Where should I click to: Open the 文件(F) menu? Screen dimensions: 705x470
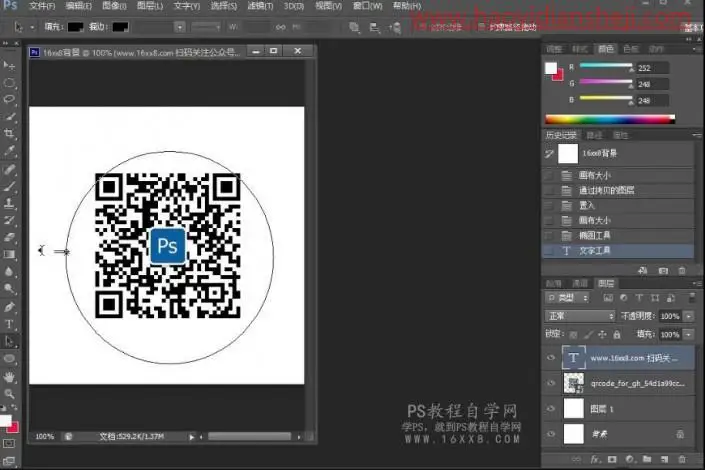[42, 6]
